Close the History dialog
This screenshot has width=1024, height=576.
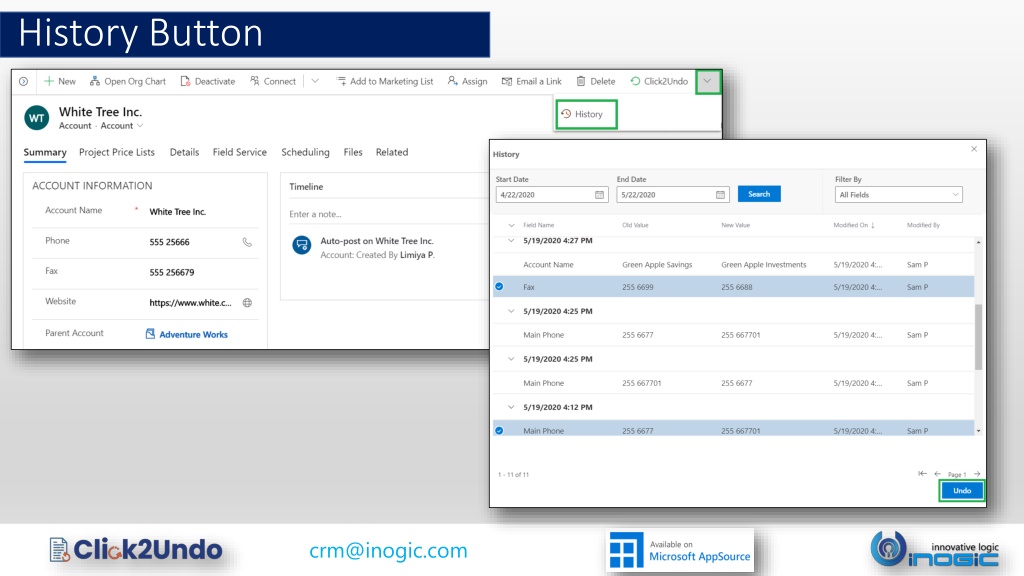point(974,150)
